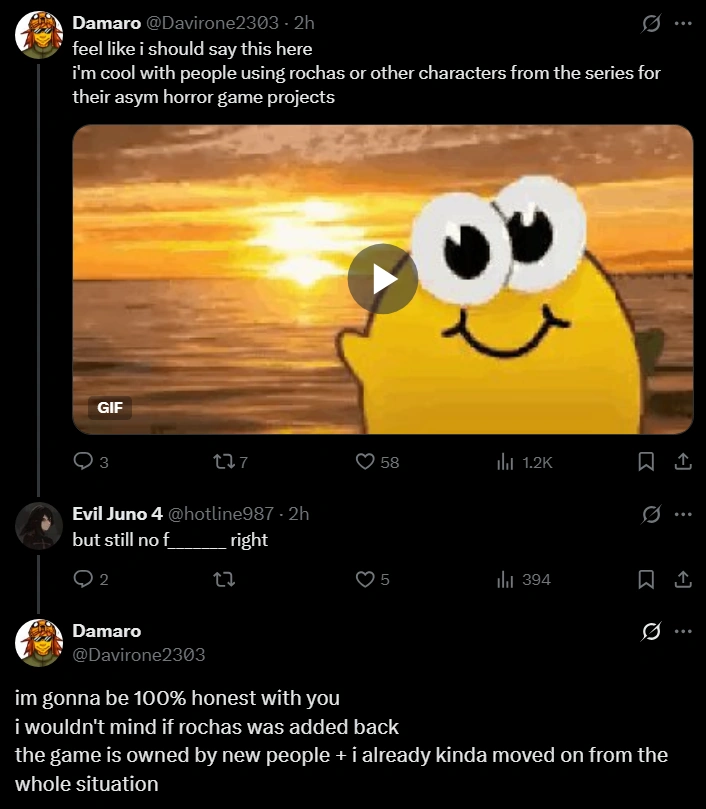The image size is (706, 809).
Task: Reply to Damaro's first post
Action: click(x=83, y=461)
